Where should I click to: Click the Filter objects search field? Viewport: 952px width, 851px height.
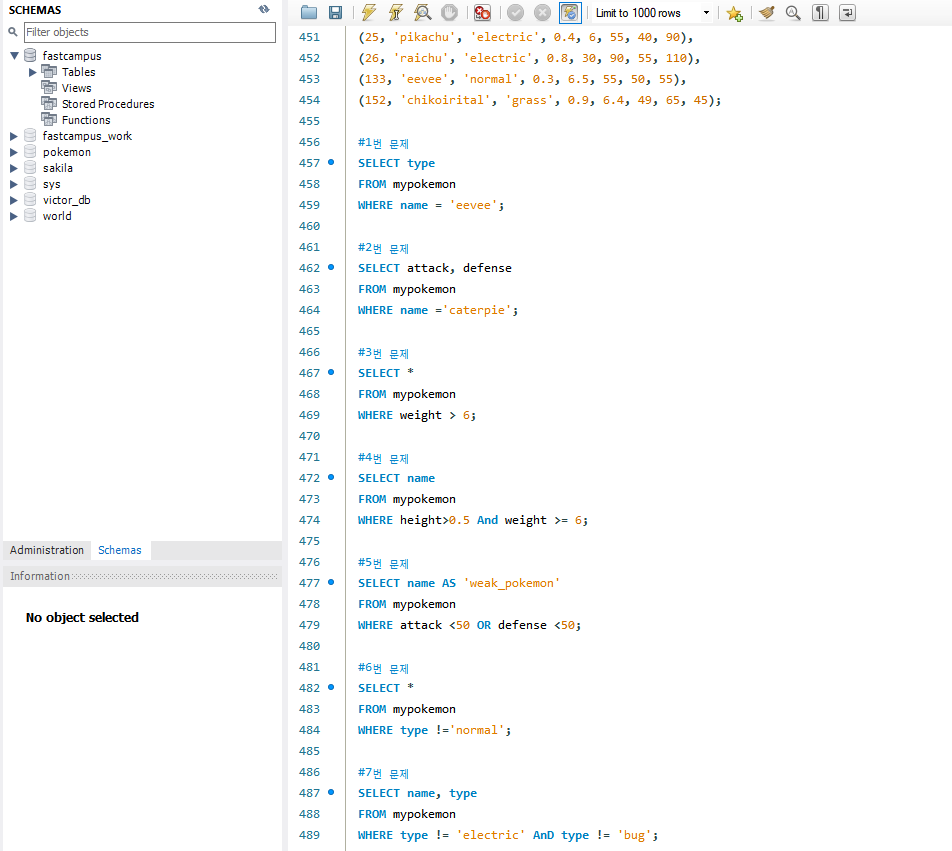[x=150, y=32]
